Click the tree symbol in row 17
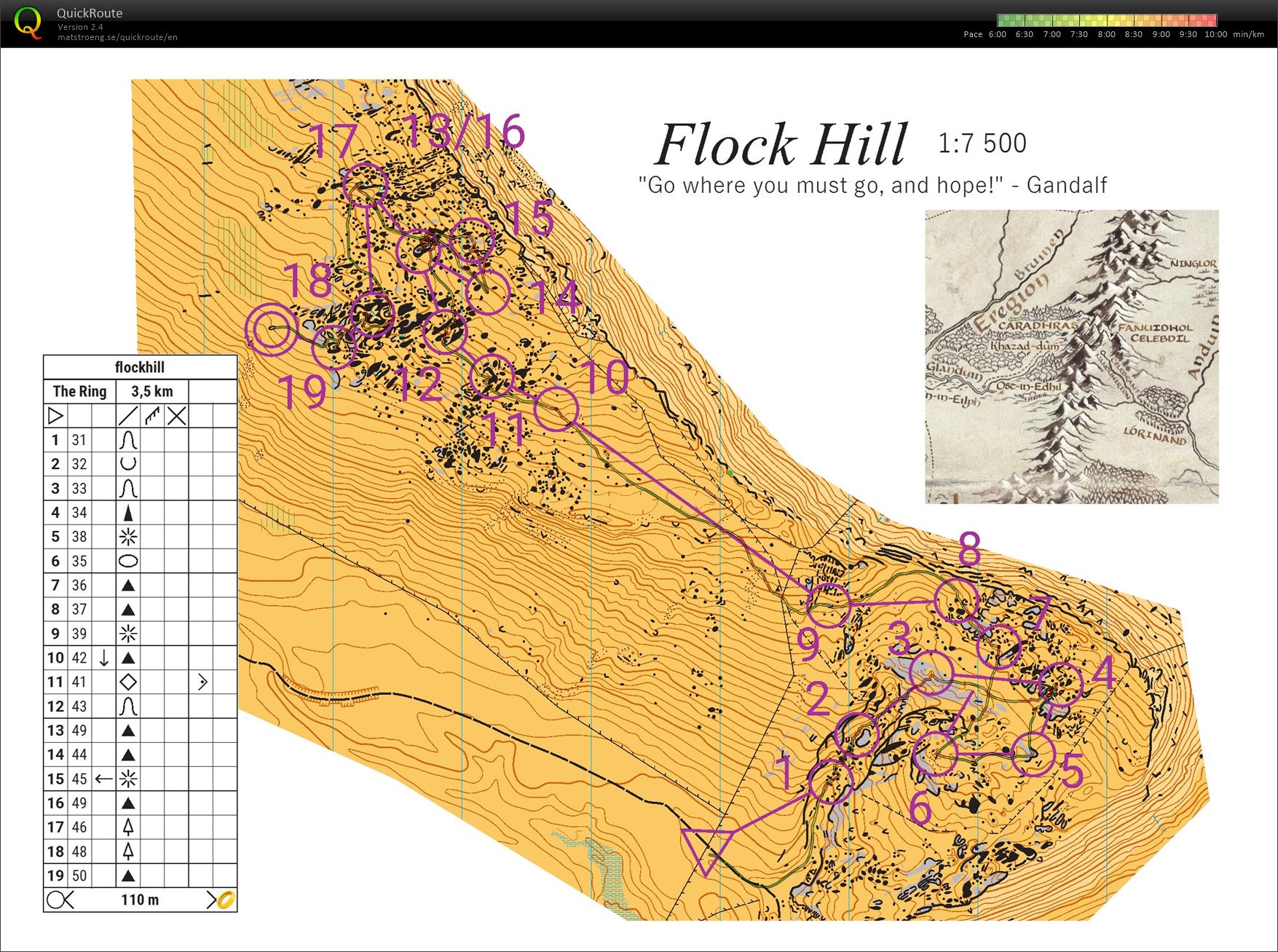Viewport: 1278px width, 952px height. pyautogui.click(x=128, y=827)
